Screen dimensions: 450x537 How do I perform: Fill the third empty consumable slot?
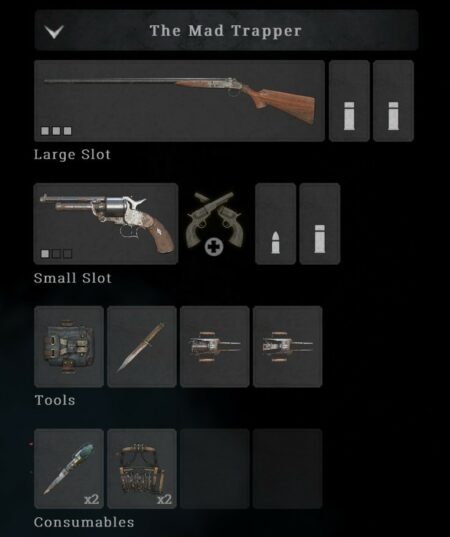(x=215, y=469)
